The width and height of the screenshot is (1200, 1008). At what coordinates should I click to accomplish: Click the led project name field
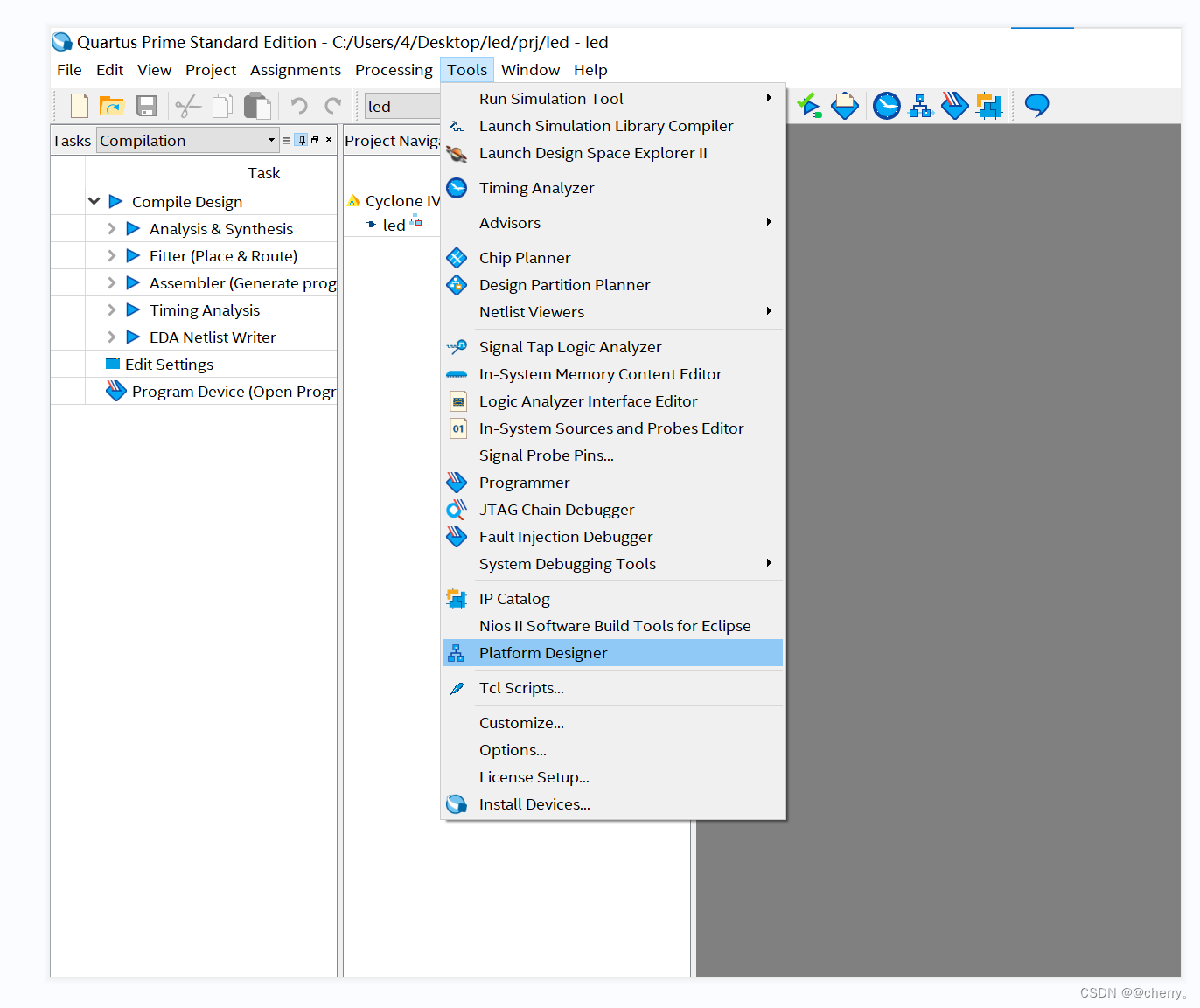(402, 106)
